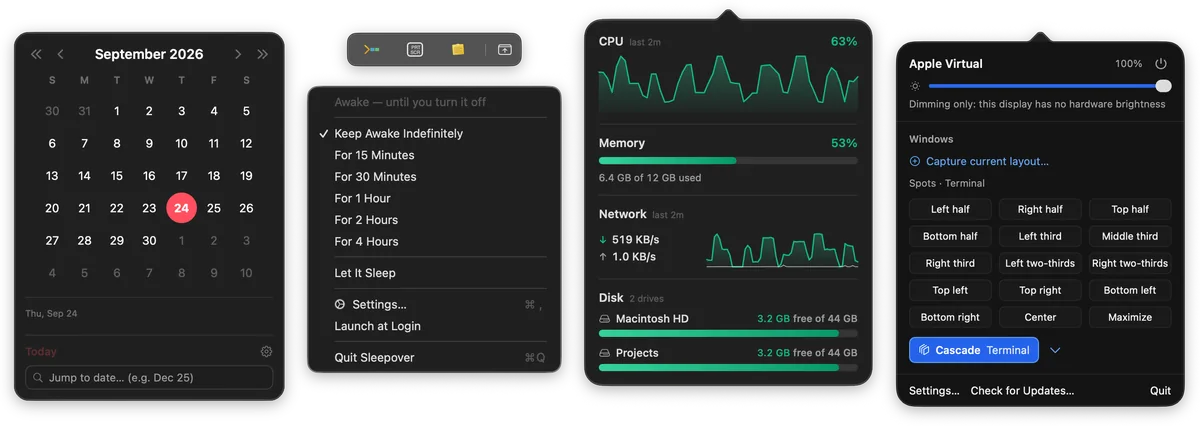Open the calendar settings gear icon

click(x=266, y=352)
